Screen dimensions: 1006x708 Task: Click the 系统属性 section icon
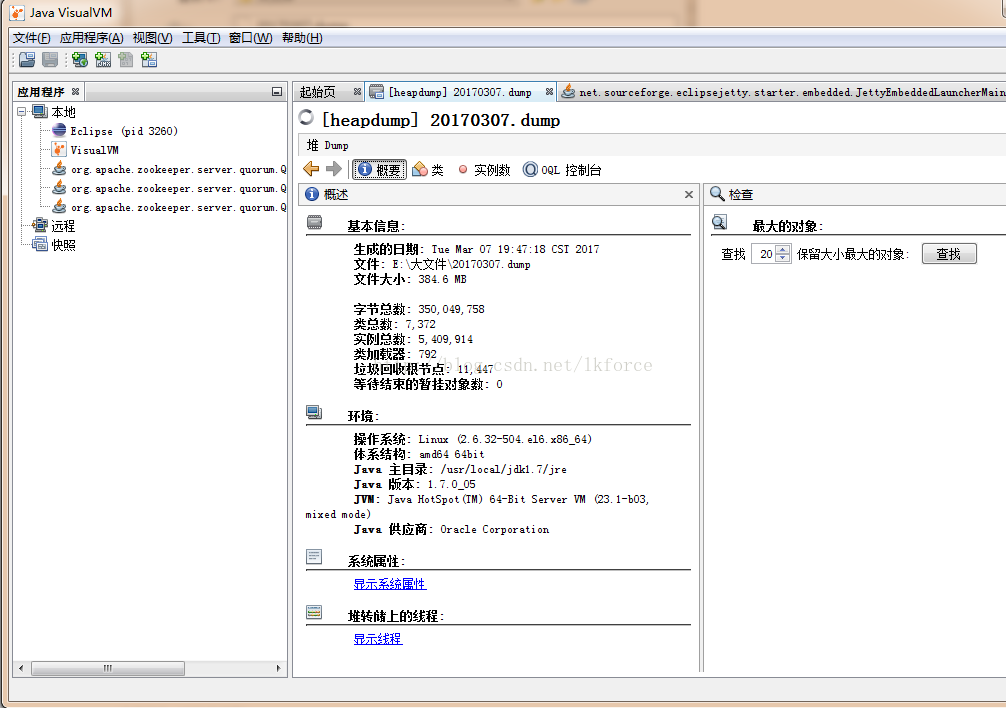tap(314, 557)
